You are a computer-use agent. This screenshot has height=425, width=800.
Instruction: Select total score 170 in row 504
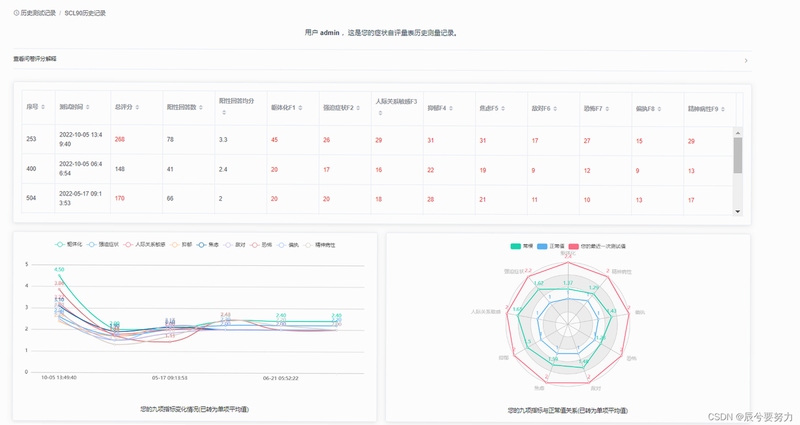pos(120,198)
